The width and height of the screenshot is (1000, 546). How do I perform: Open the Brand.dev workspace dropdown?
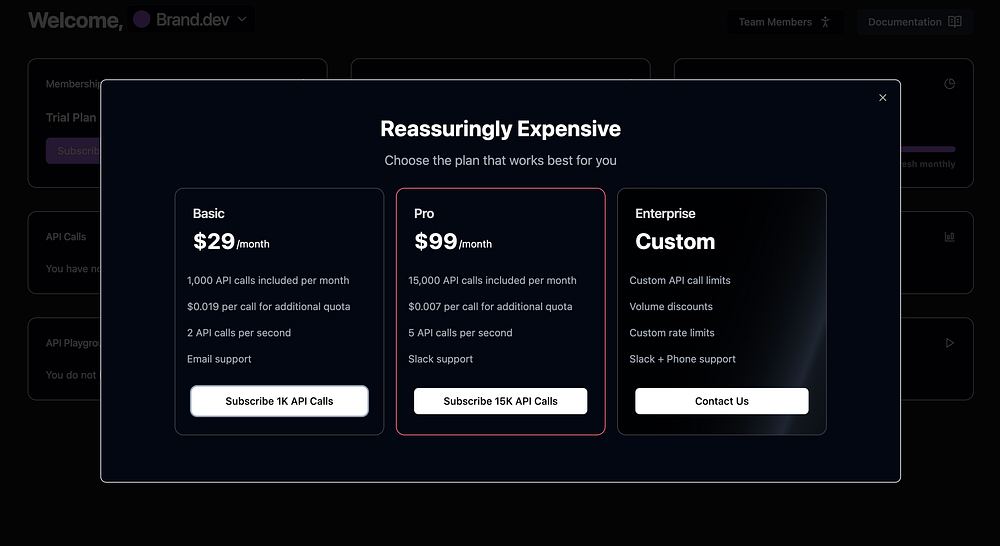click(x=241, y=20)
